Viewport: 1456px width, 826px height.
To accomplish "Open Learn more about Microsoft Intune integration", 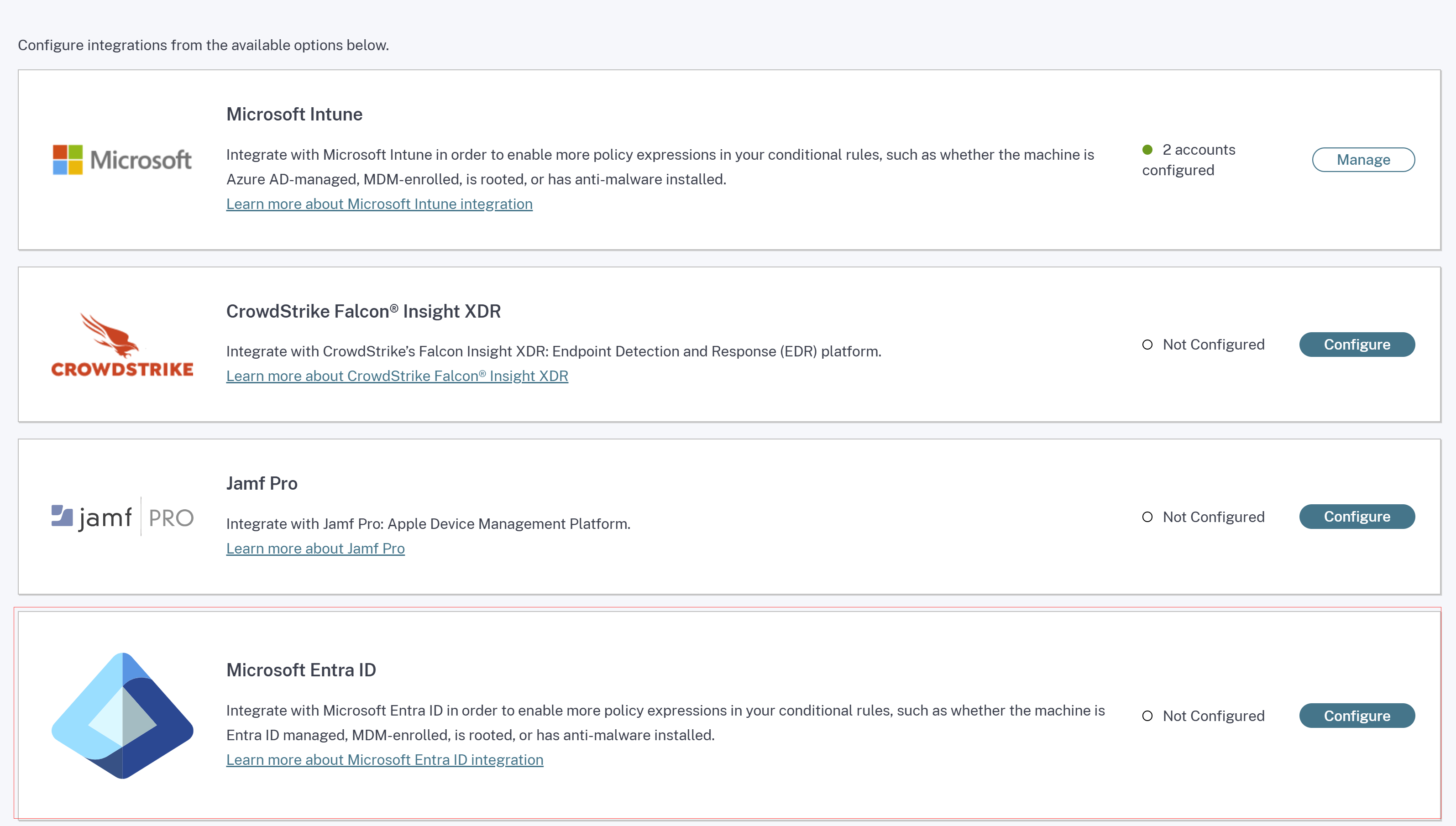I will (x=379, y=204).
